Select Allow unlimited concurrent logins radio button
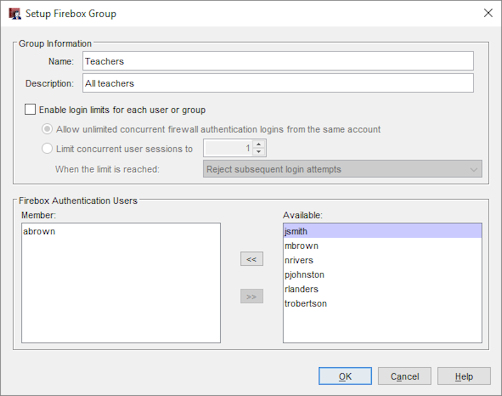This screenshot has height=396, width=502. 47,129
